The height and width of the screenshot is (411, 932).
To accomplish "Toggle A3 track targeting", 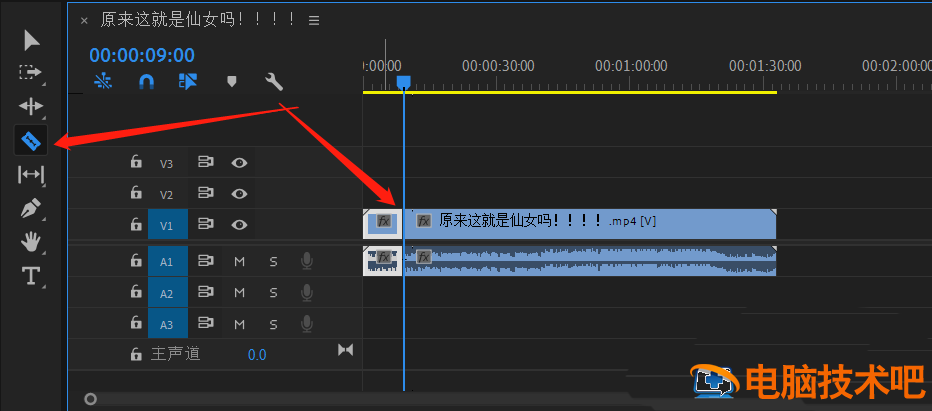I will pos(168,324).
